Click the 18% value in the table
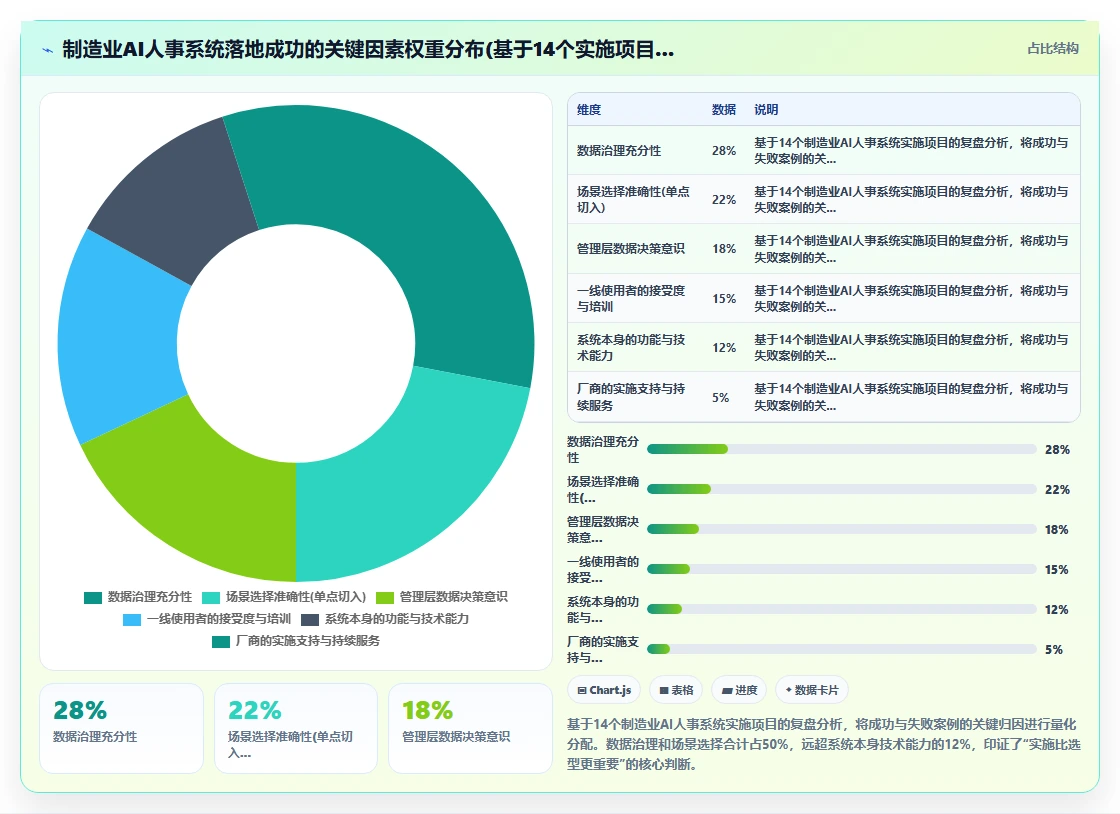The image size is (1120, 814). click(724, 248)
